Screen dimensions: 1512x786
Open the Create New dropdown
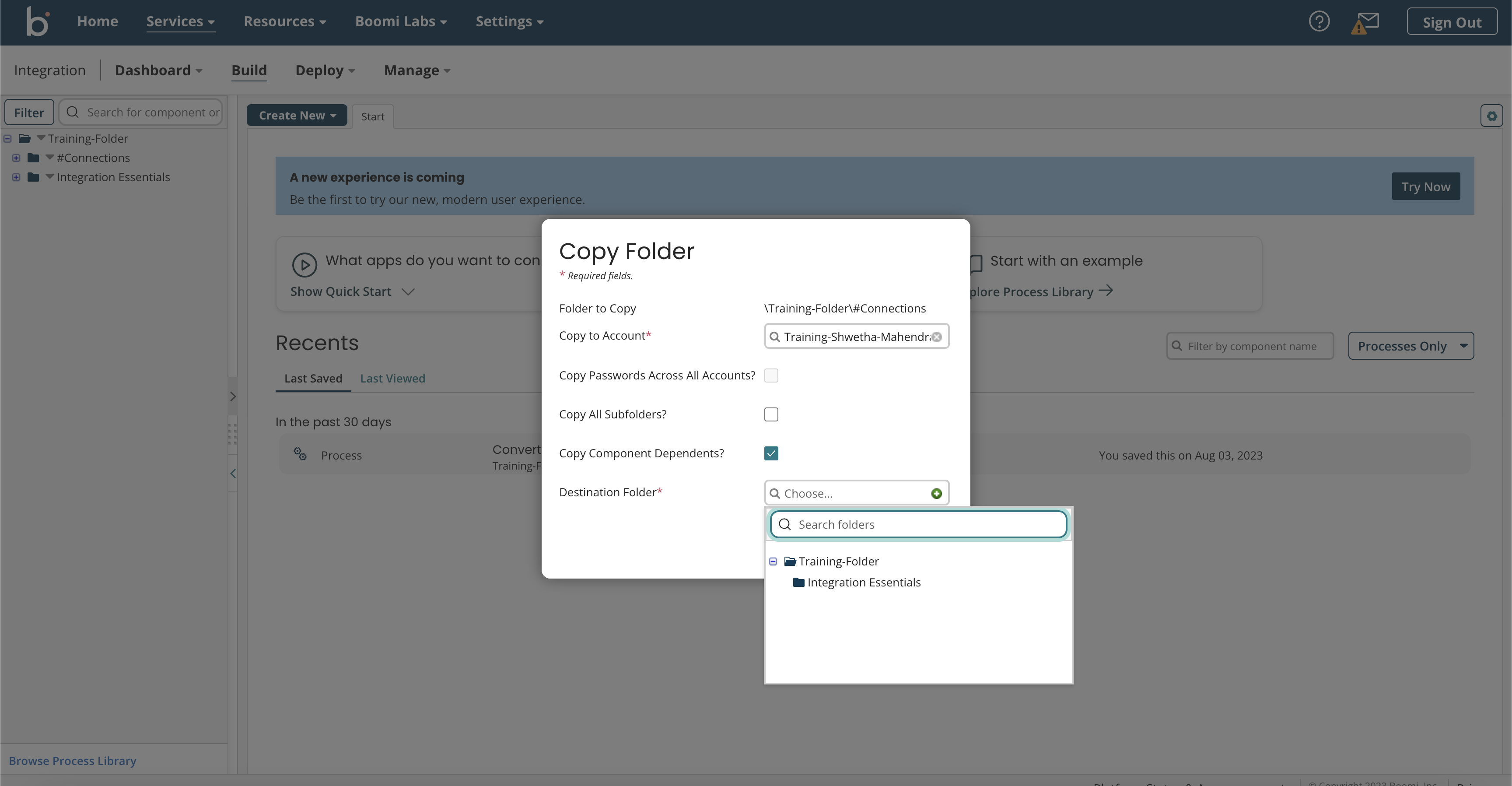[297, 115]
